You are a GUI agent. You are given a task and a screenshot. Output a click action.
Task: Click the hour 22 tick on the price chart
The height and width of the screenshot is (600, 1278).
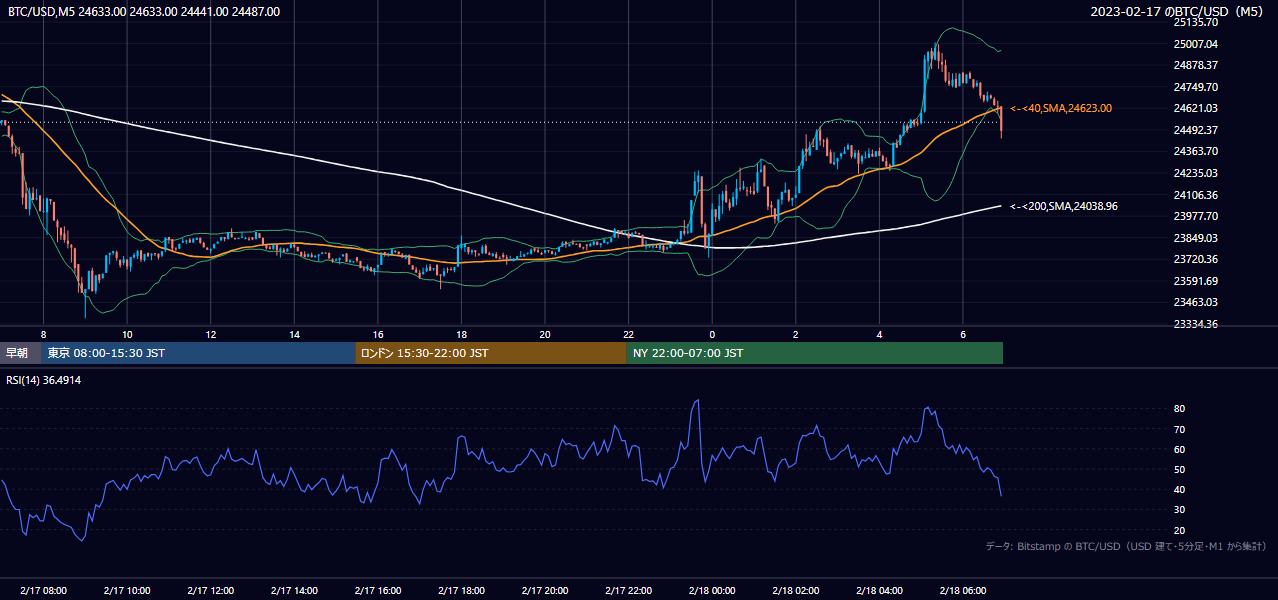628,334
